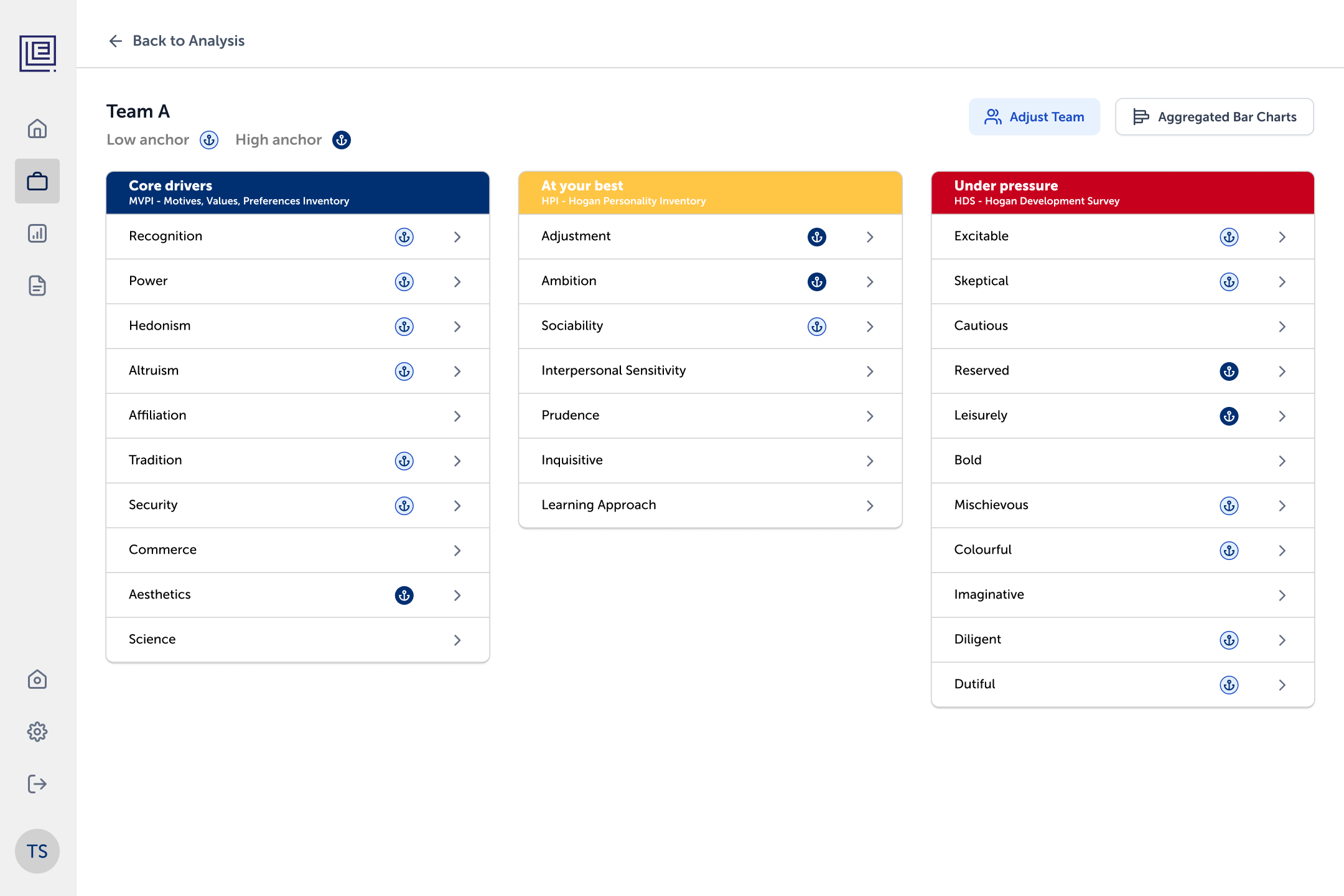1344x896 pixels.
Task: Click the High anchor legend icon
Action: pyautogui.click(x=342, y=140)
